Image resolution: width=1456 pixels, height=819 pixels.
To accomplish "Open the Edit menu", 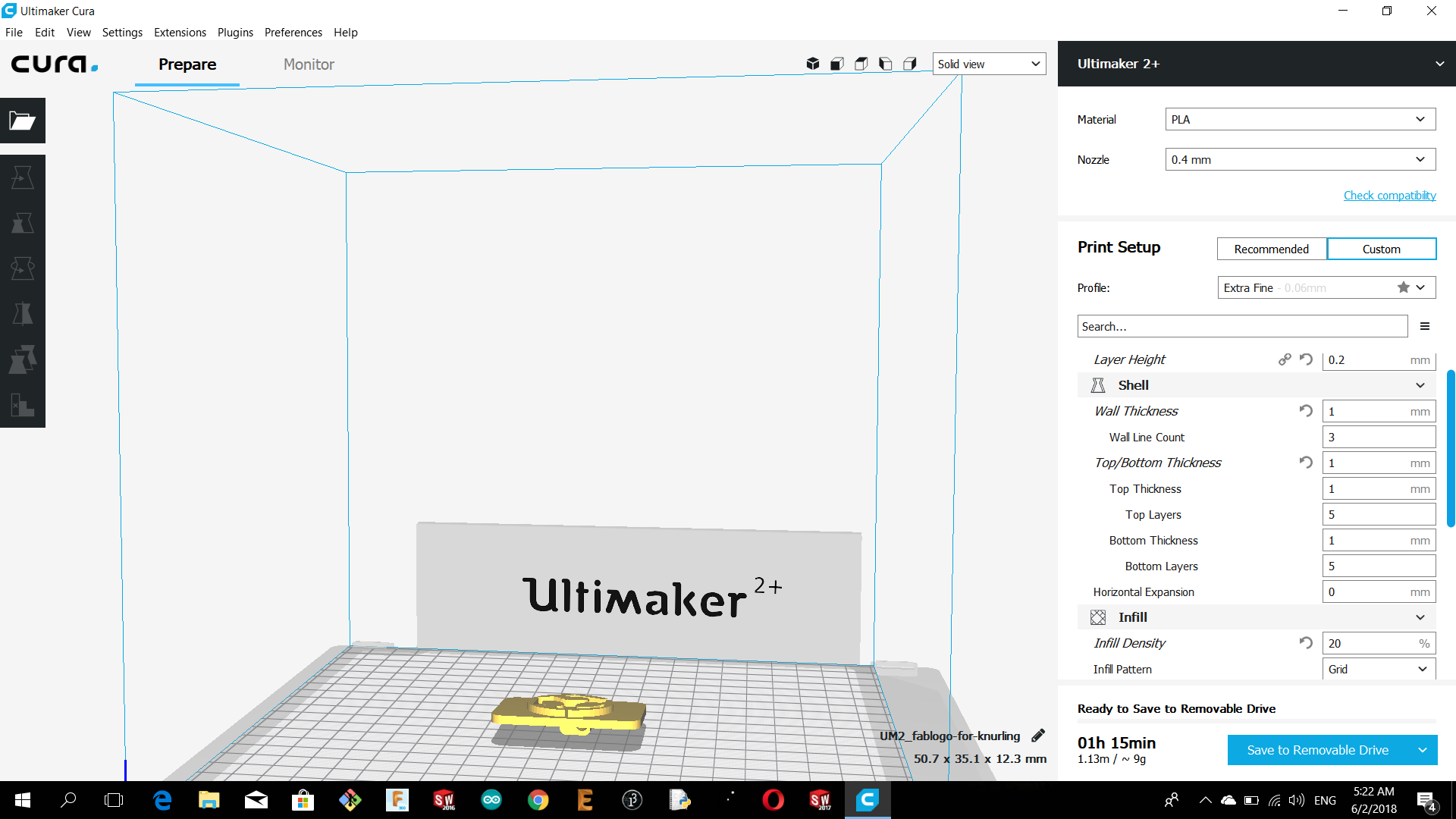I will [x=45, y=32].
